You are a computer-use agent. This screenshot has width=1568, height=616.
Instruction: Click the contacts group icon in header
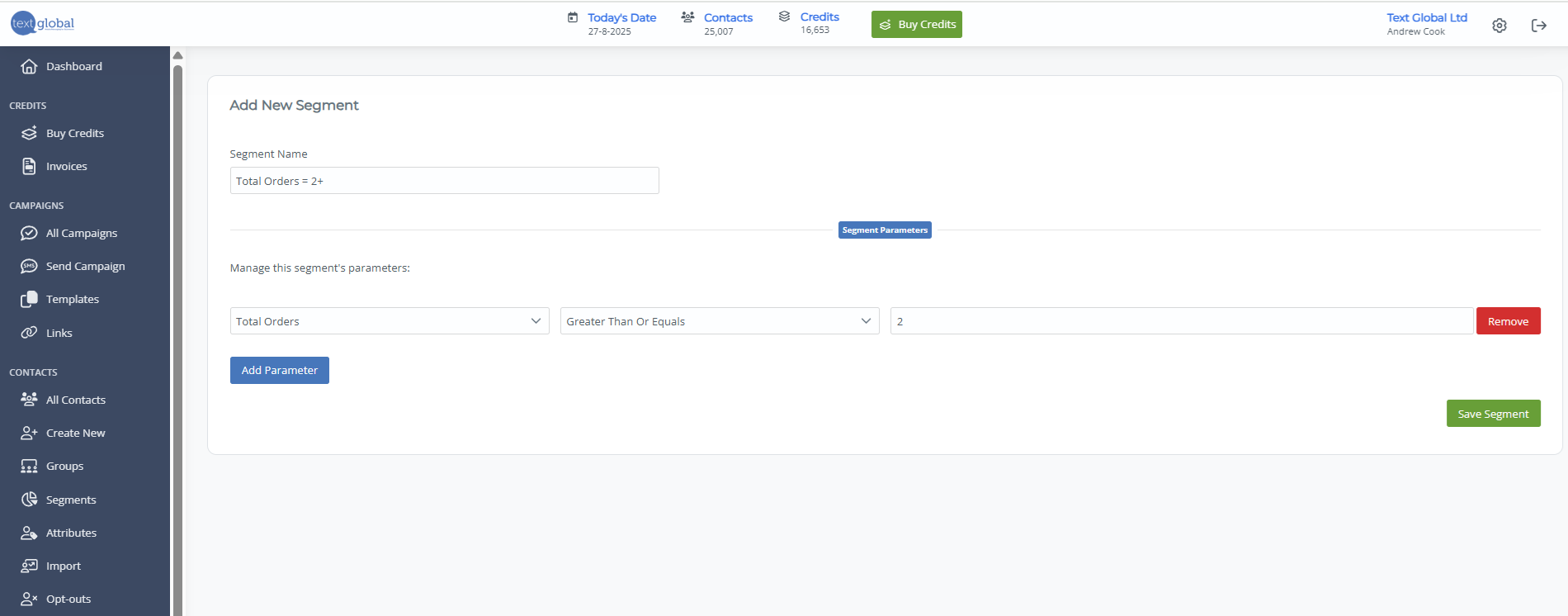tap(687, 17)
